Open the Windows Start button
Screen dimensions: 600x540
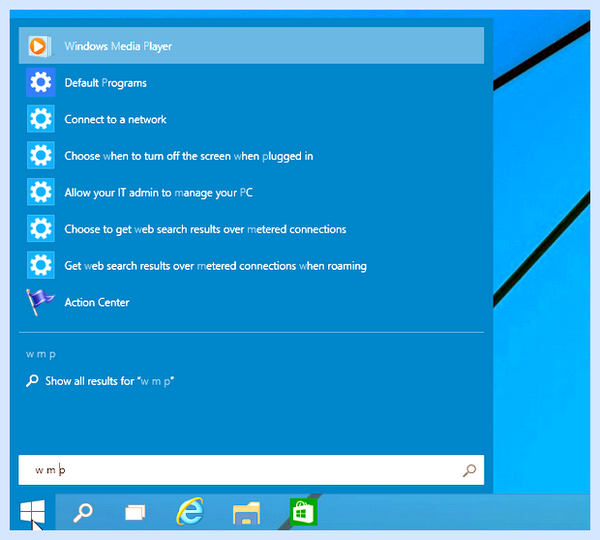pyautogui.click(x=33, y=512)
